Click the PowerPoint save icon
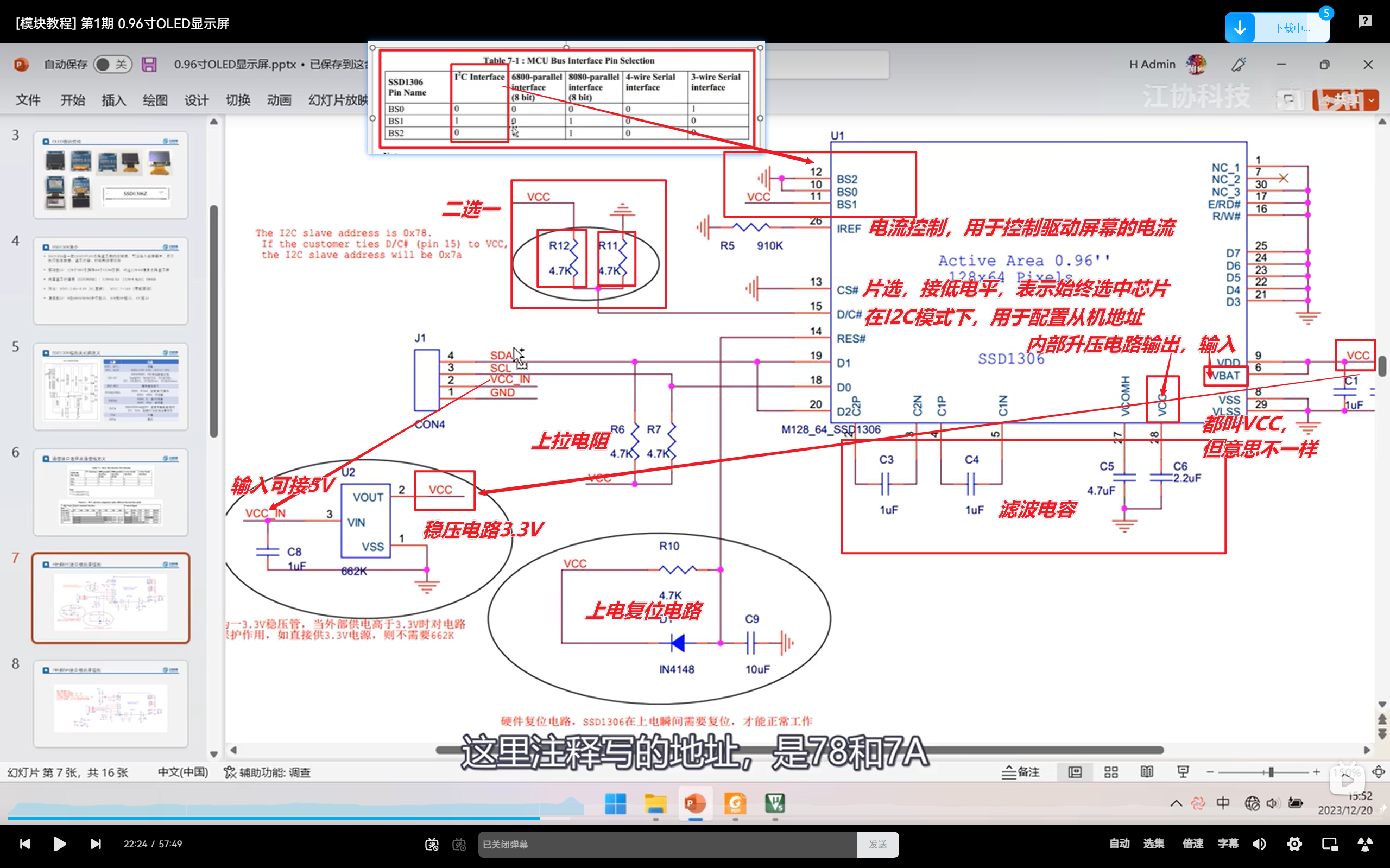The height and width of the screenshot is (868, 1390). point(149,64)
